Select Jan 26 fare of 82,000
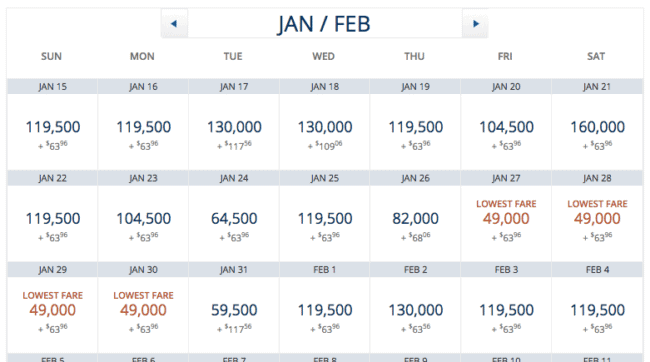Screen dimensions: 650x362 pyautogui.click(x=415, y=223)
